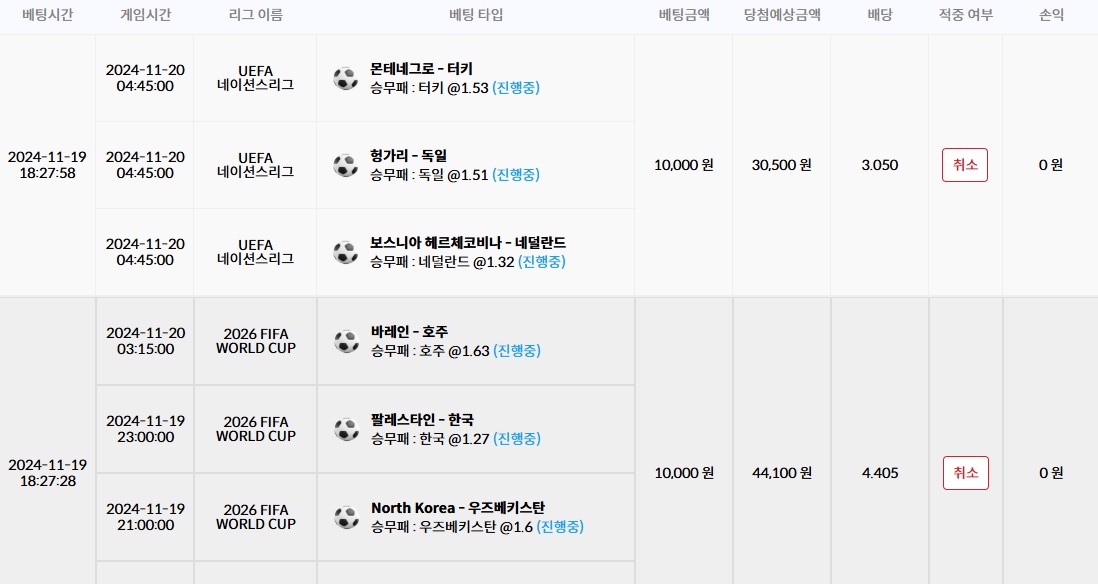This screenshot has height=584, width=1098.
Task: Open the 진행중 status of 한국 @1.27
Action: [x=517, y=439]
